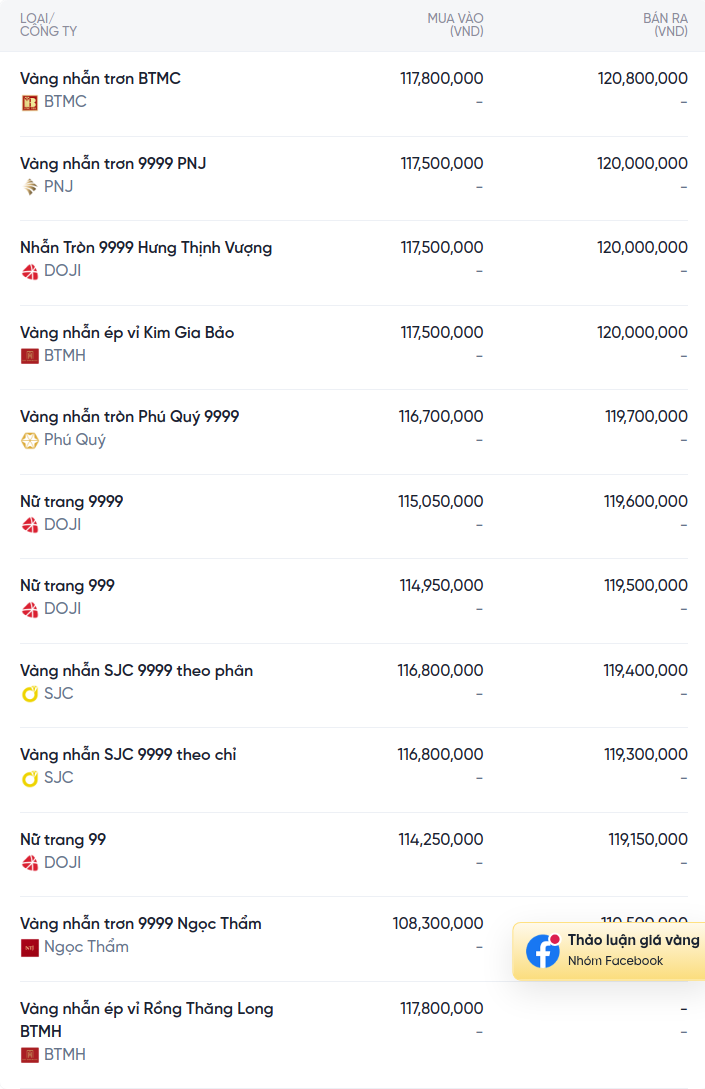
Task: Click the Nữ trang 999 product title
Action: [x=67, y=585]
